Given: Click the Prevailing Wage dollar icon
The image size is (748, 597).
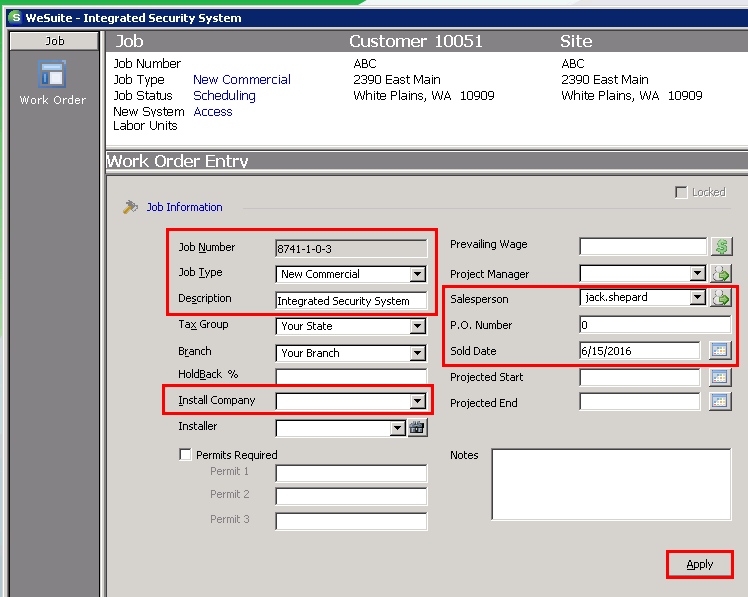Looking at the screenshot, I should [721, 246].
